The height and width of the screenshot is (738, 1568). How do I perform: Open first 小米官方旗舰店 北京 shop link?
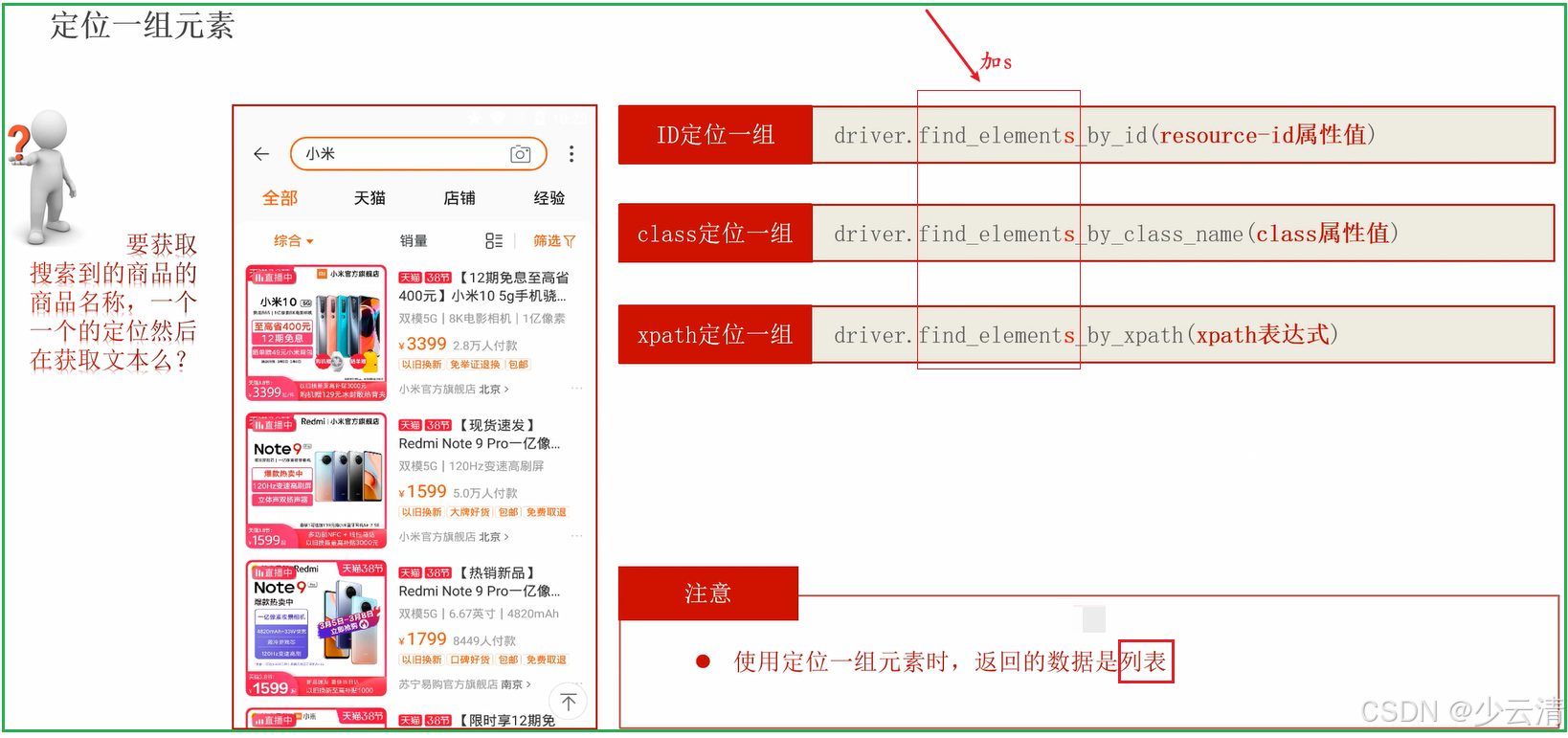click(x=454, y=390)
